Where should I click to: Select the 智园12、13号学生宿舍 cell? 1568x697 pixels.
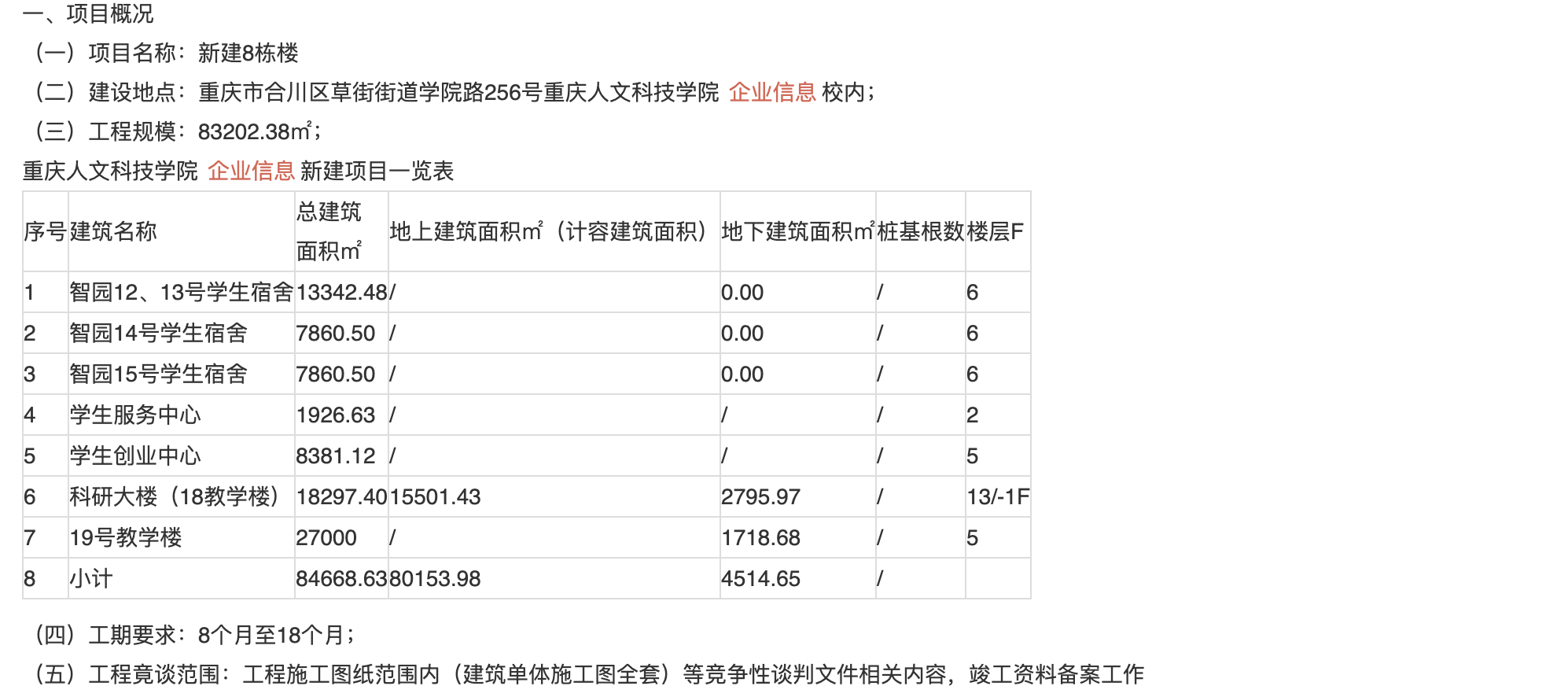point(181,293)
